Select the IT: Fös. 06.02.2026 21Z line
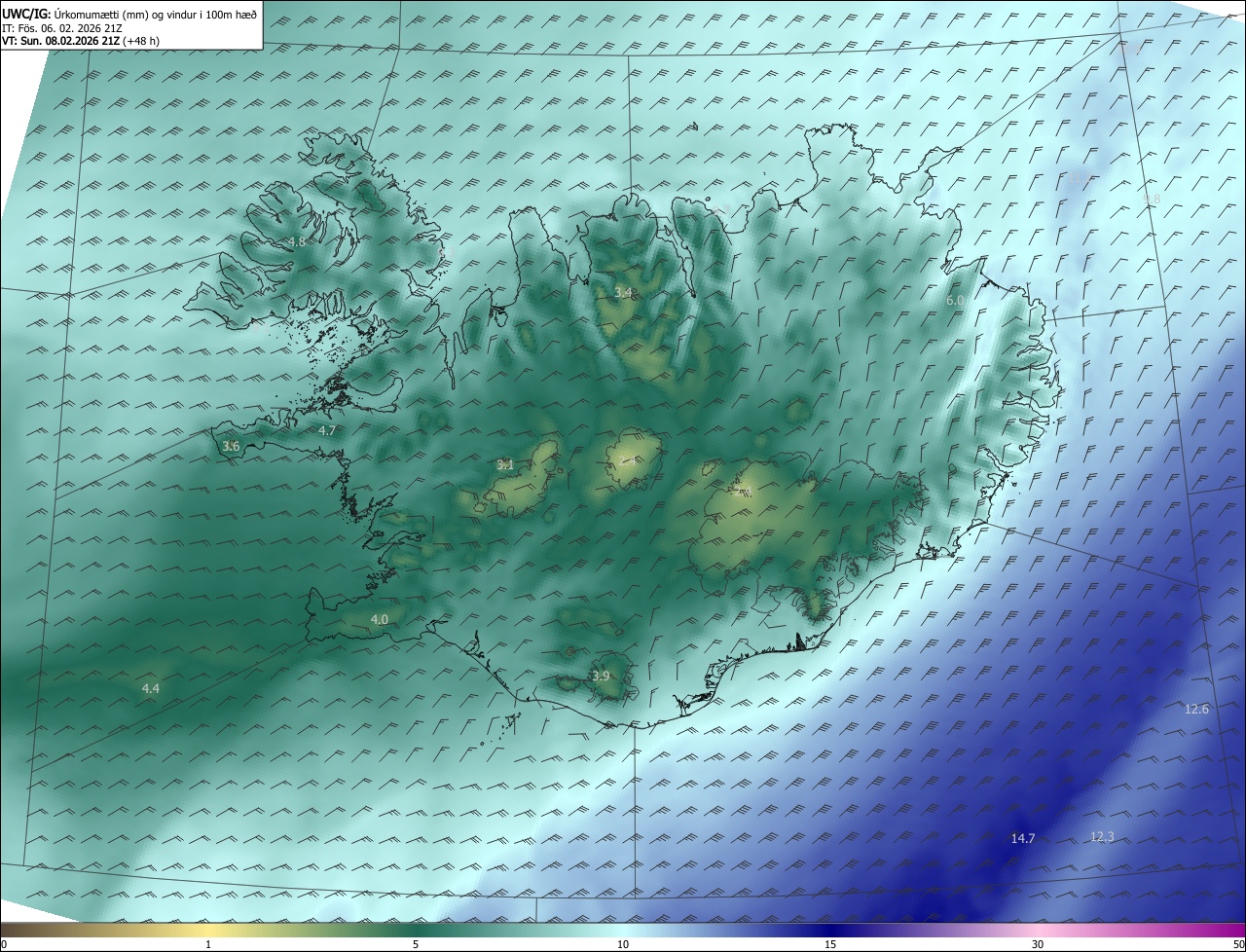The width and height of the screenshot is (1246, 952). (62, 28)
